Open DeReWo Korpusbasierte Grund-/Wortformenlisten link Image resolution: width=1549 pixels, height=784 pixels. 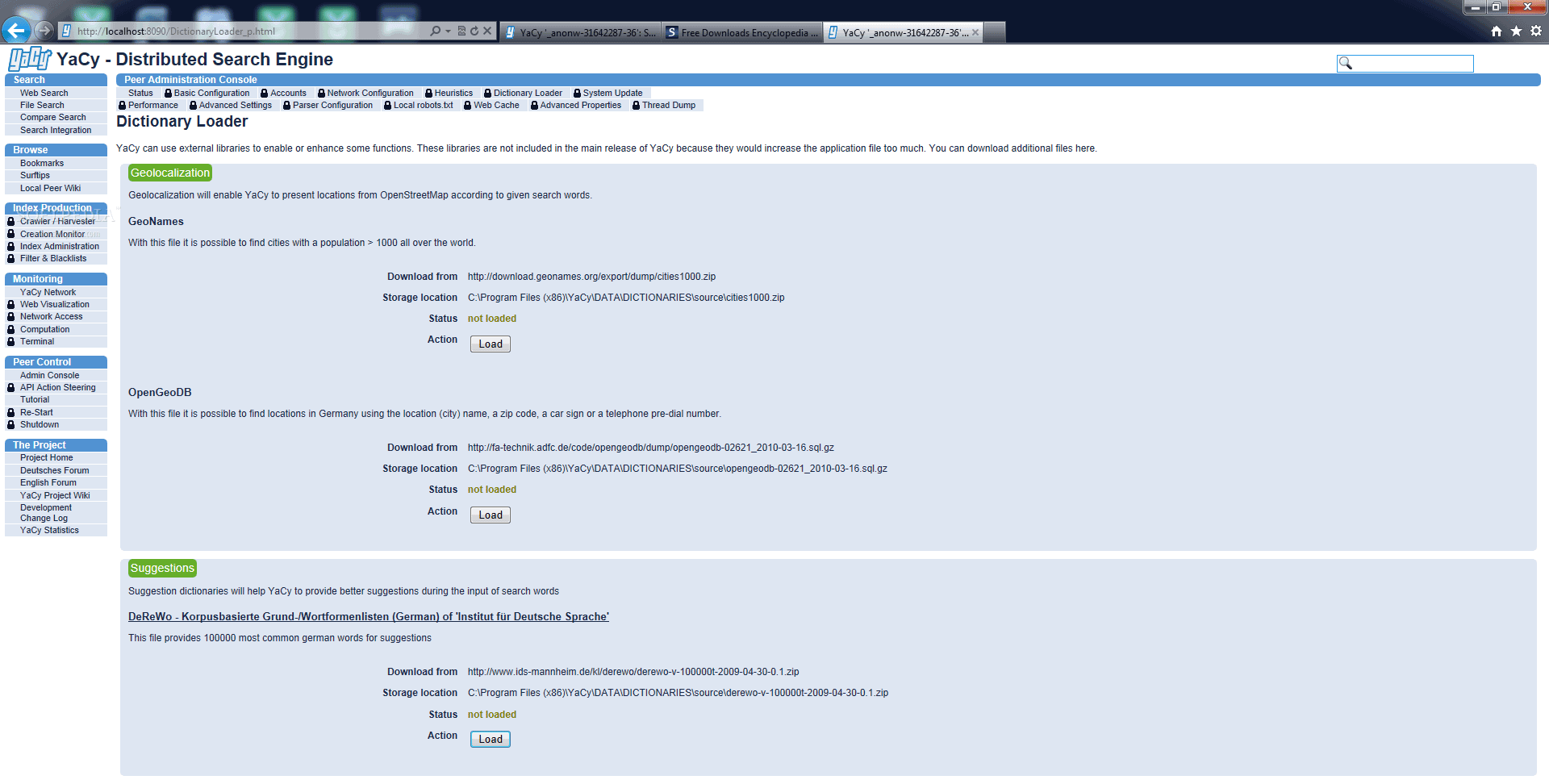[369, 616]
